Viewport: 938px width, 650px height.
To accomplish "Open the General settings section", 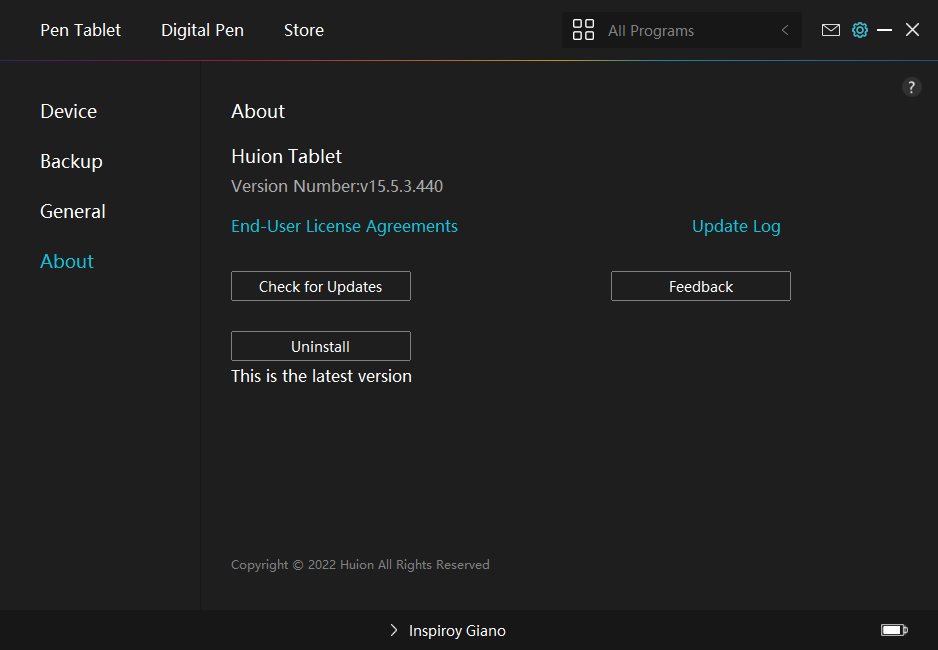I will (72, 211).
